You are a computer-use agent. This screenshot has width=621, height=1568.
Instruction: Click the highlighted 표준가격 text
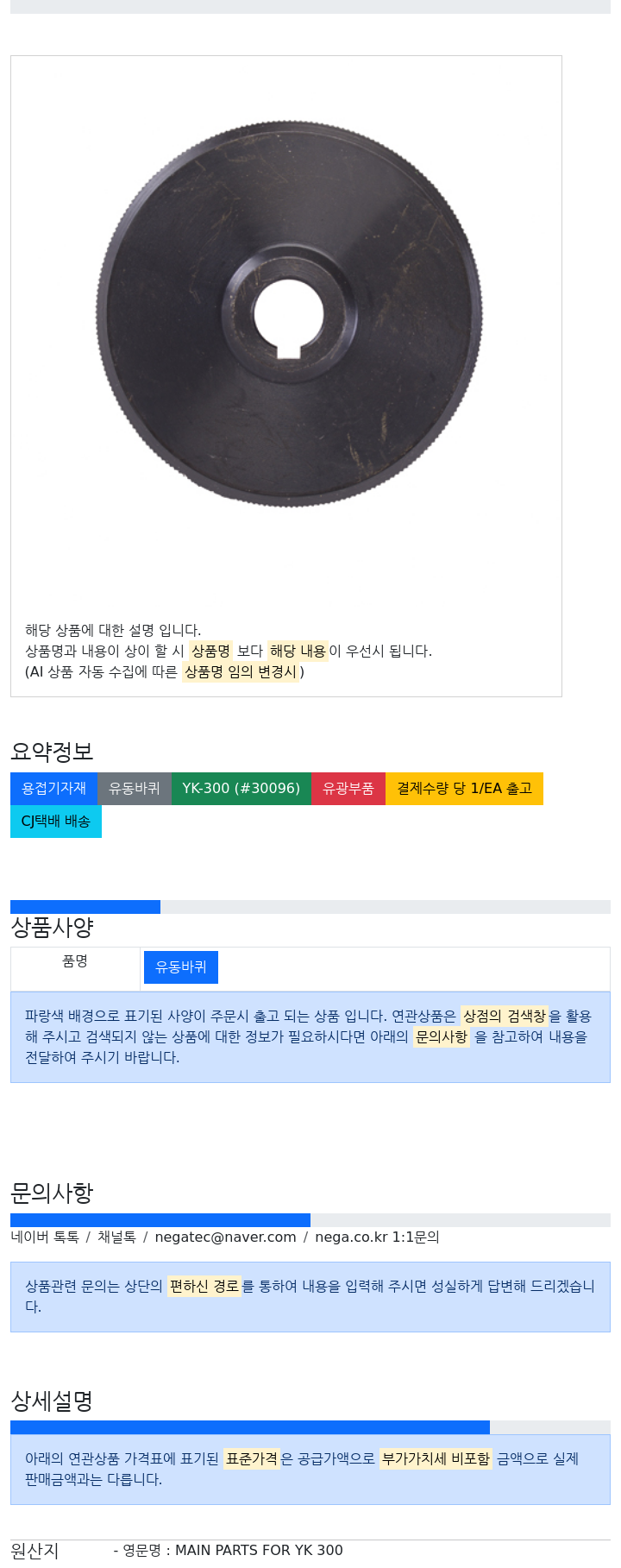(x=252, y=1459)
